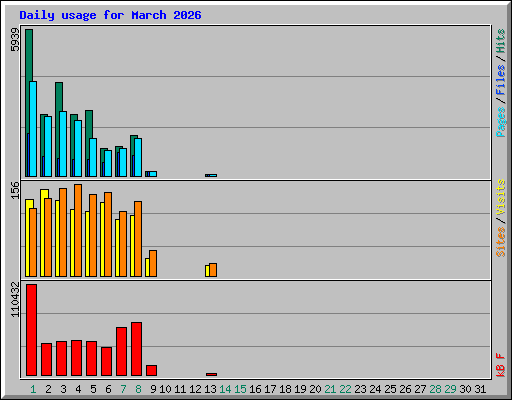512x400 pixels.
Task: Click day 9 on the date axis
Action: [x=153, y=389]
